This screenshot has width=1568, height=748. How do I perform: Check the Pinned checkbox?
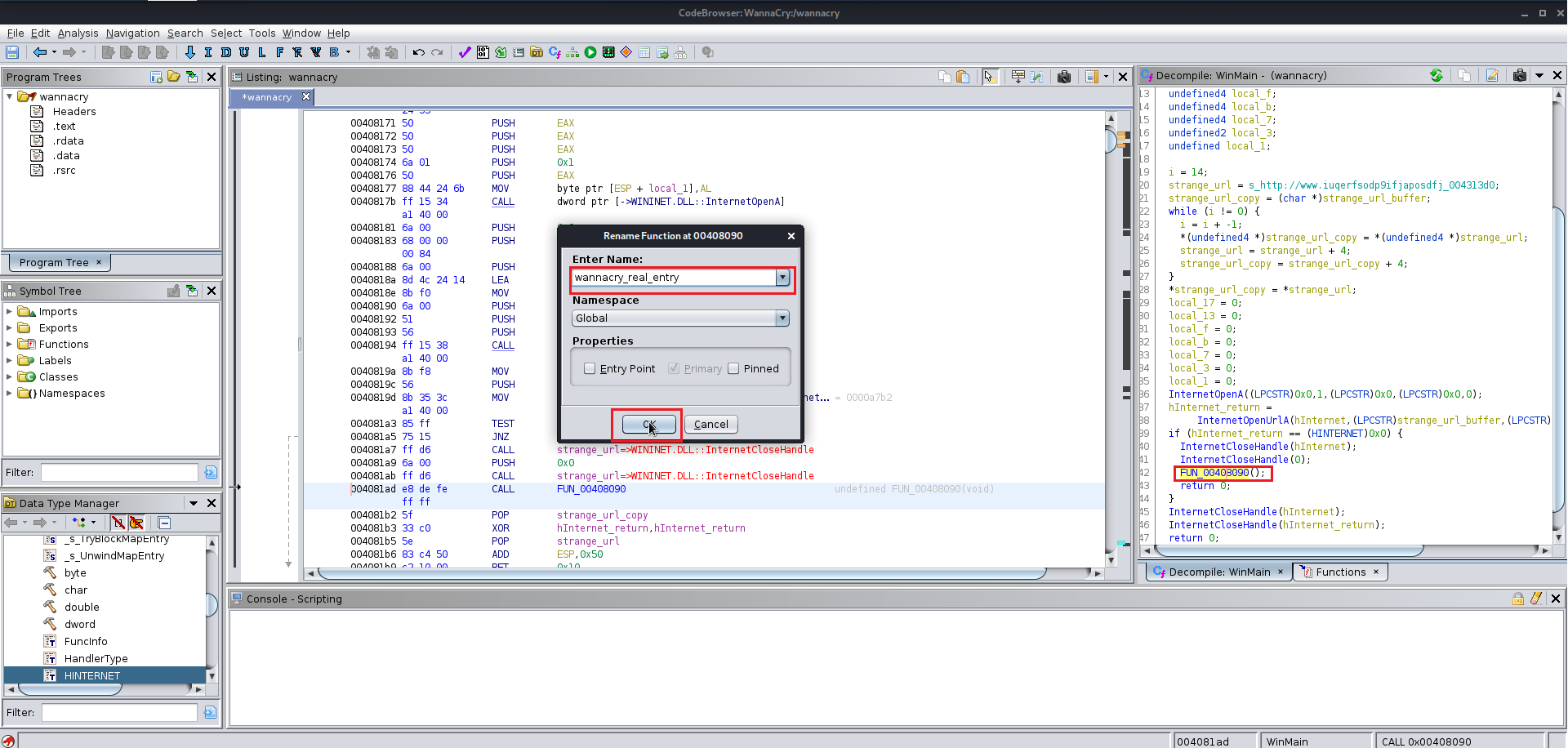(x=733, y=368)
